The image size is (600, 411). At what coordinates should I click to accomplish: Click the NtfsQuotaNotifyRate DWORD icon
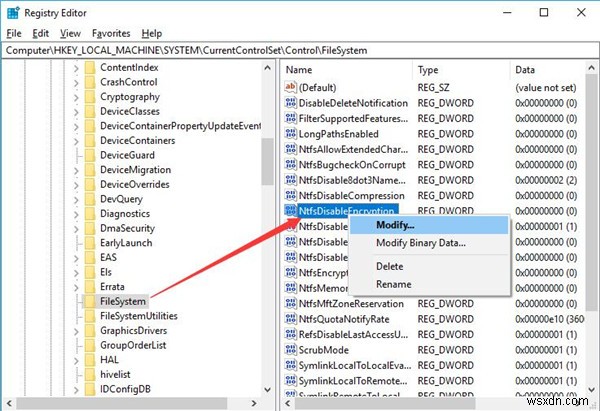290,319
